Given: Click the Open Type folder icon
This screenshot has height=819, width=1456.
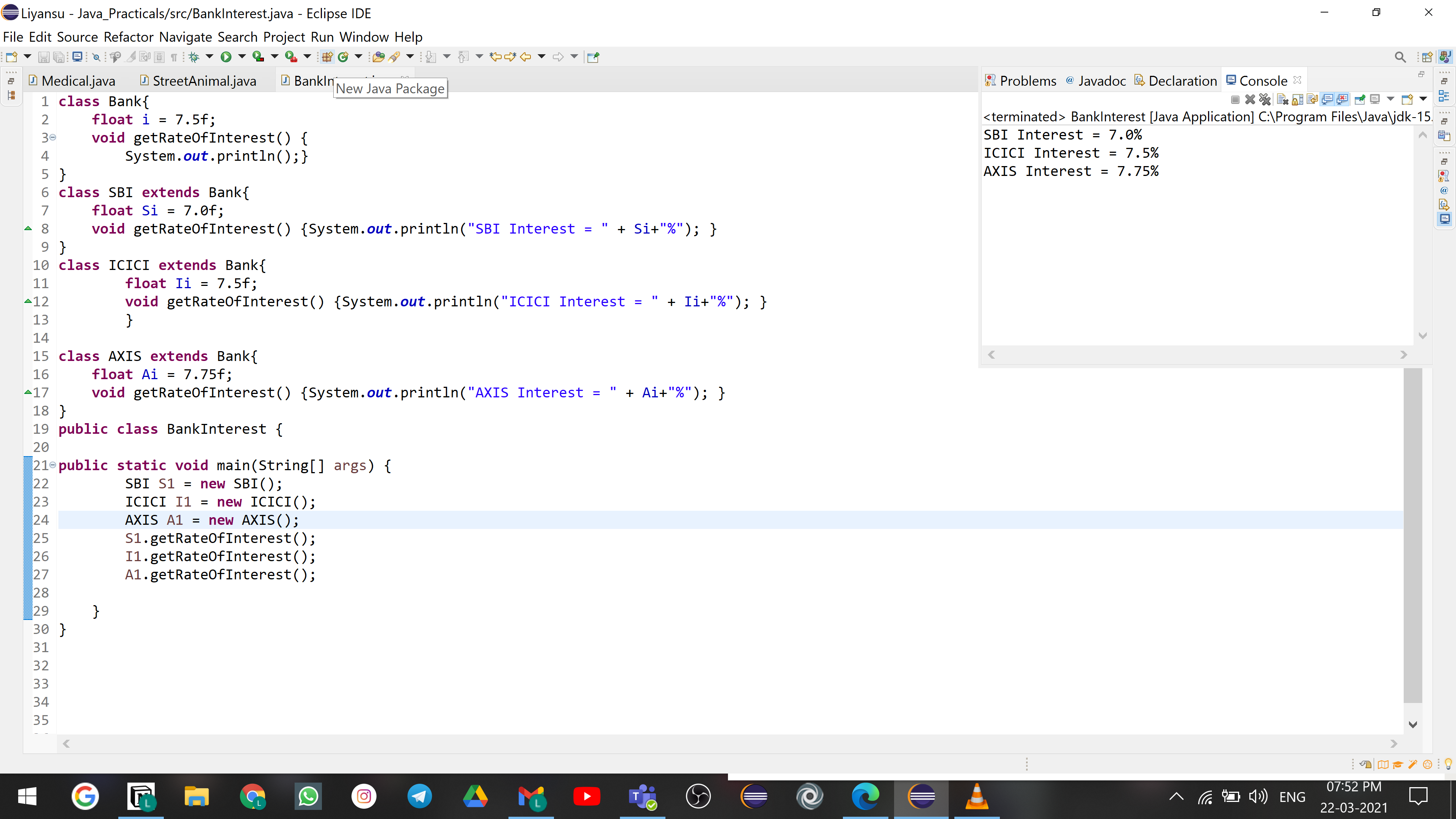Looking at the screenshot, I should click(379, 56).
